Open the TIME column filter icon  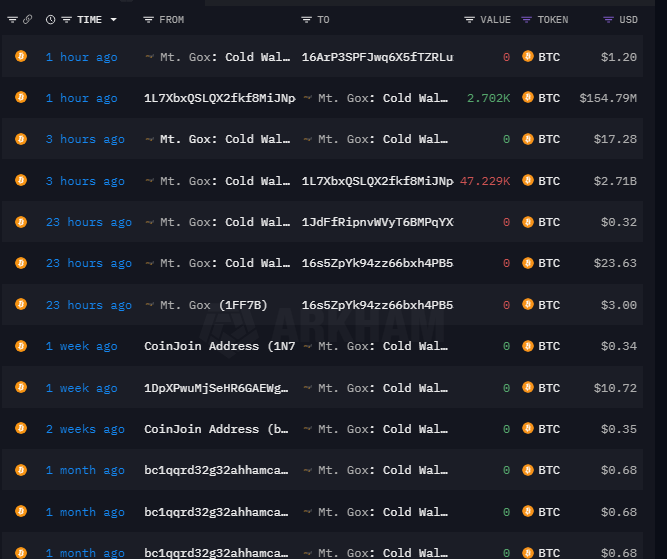(x=67, y=20)
